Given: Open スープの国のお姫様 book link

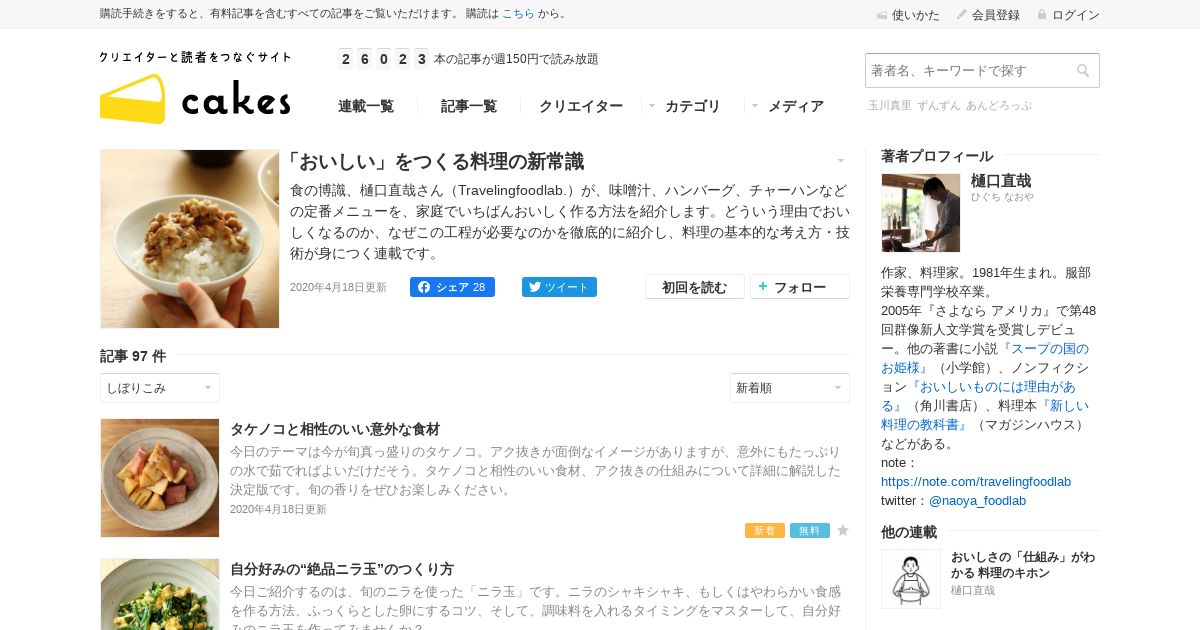Looking at the screenshot, I should click(x=985, y=358).
